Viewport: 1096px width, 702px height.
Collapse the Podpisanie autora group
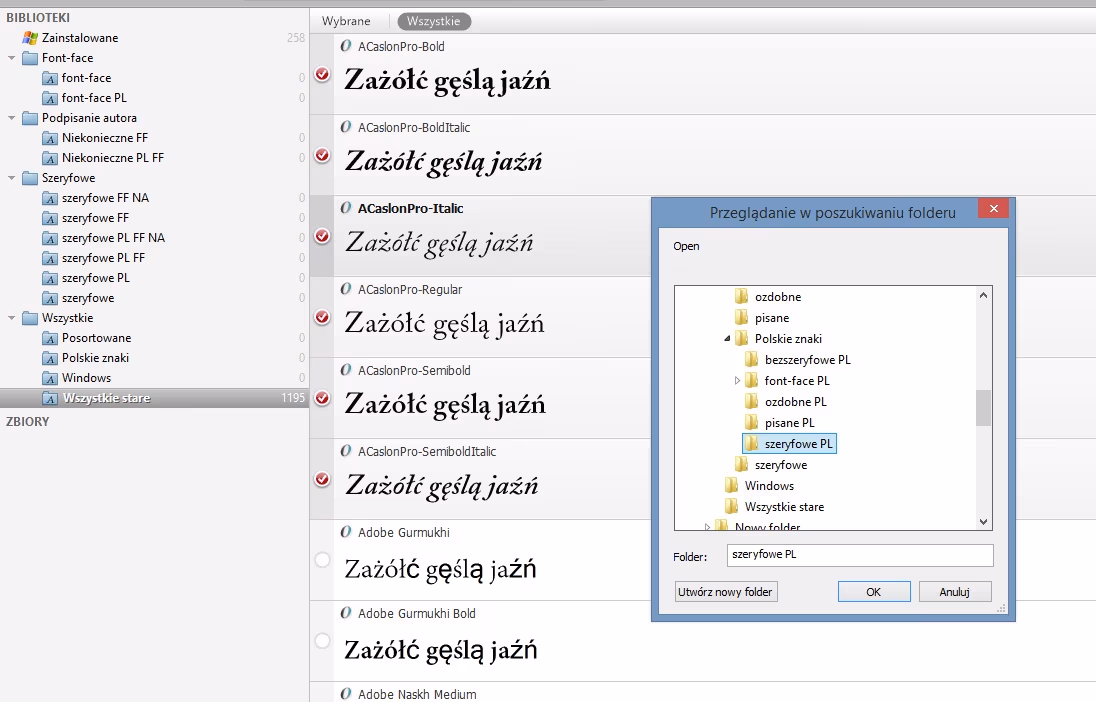pos(11,118)
